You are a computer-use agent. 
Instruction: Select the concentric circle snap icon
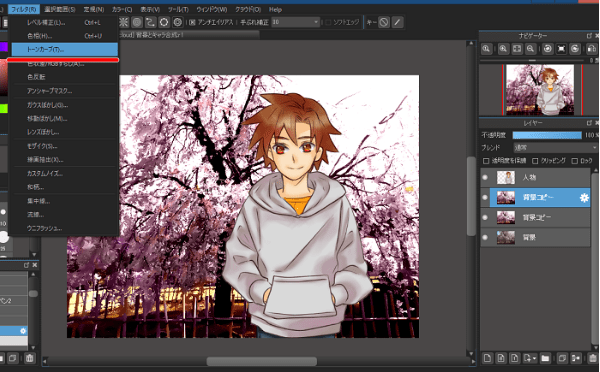coord(137,22)
